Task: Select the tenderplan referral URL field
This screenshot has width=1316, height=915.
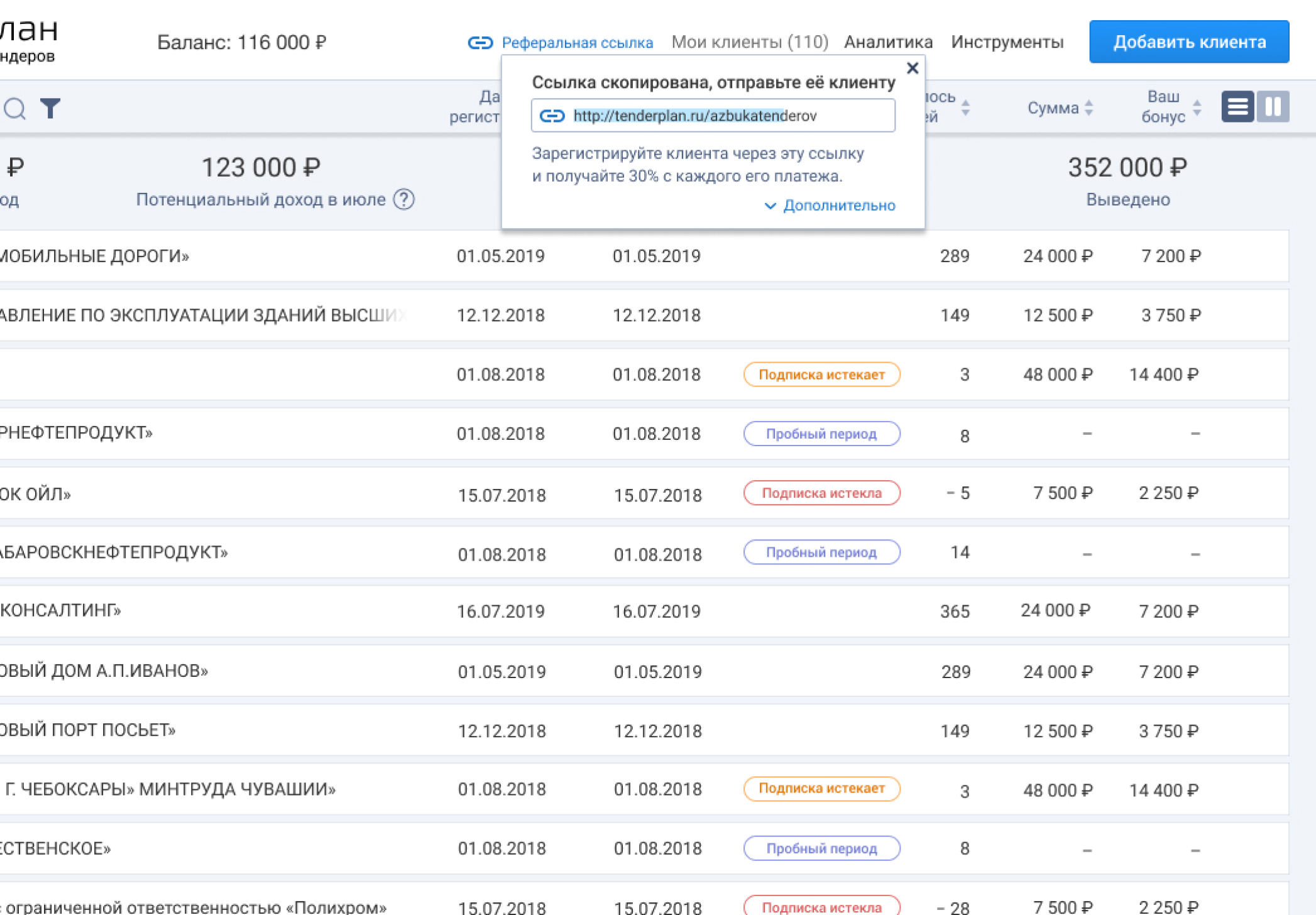Action: (x=713, y=116)
